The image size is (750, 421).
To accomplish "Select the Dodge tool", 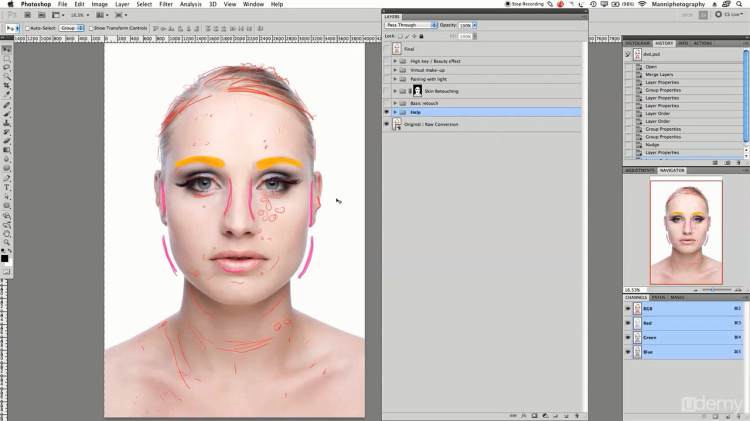I will point(7,168).
